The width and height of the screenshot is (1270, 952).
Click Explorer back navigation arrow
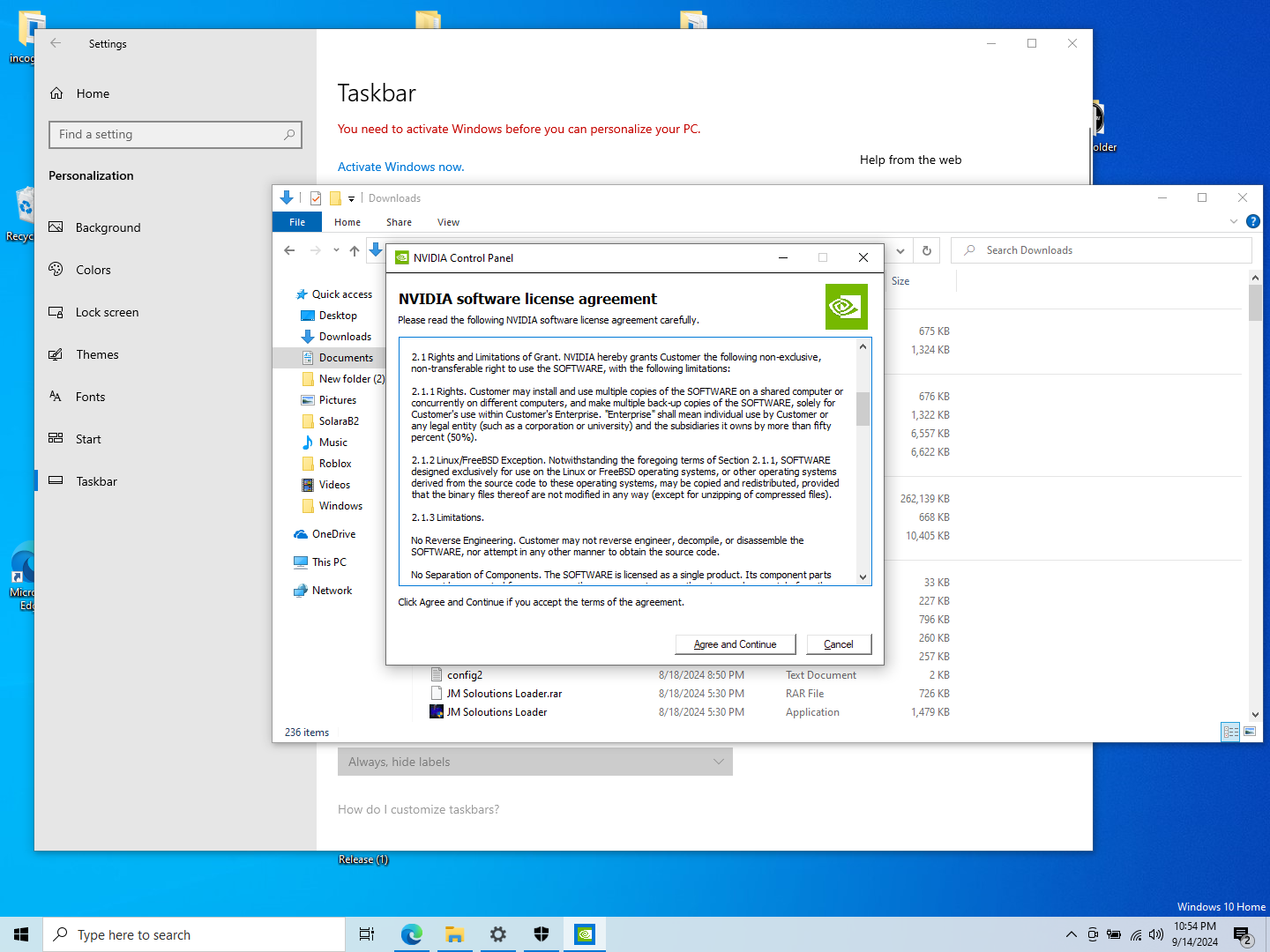click(x=289, y=250)
